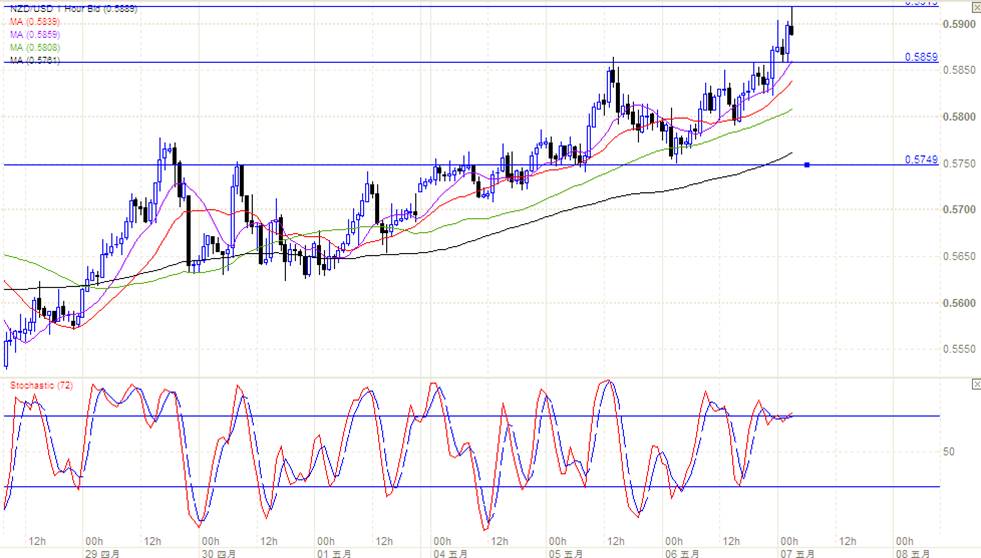Image resolution: width=981 pixels, height=558 pixels.
Task: Click the blue 0.5749 horizontal line label
Action: pos(922,160)
